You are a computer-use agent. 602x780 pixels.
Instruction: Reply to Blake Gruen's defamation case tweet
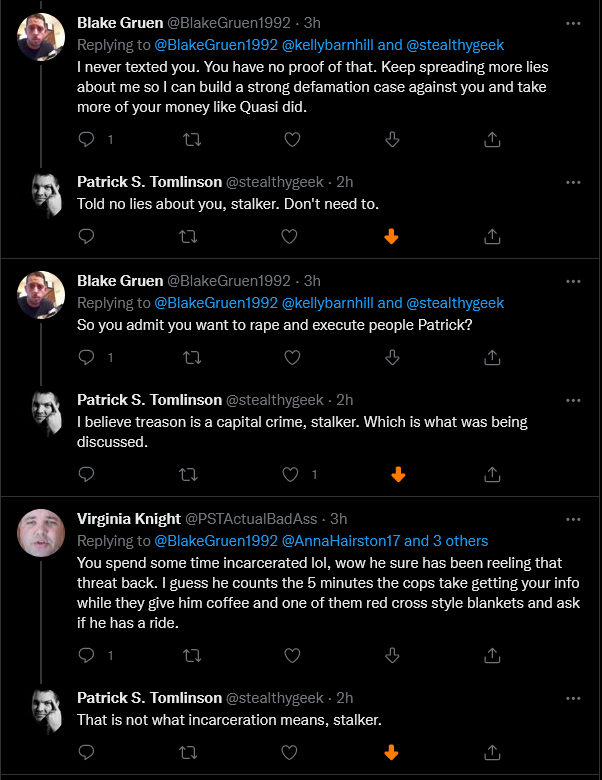(87, 139)
